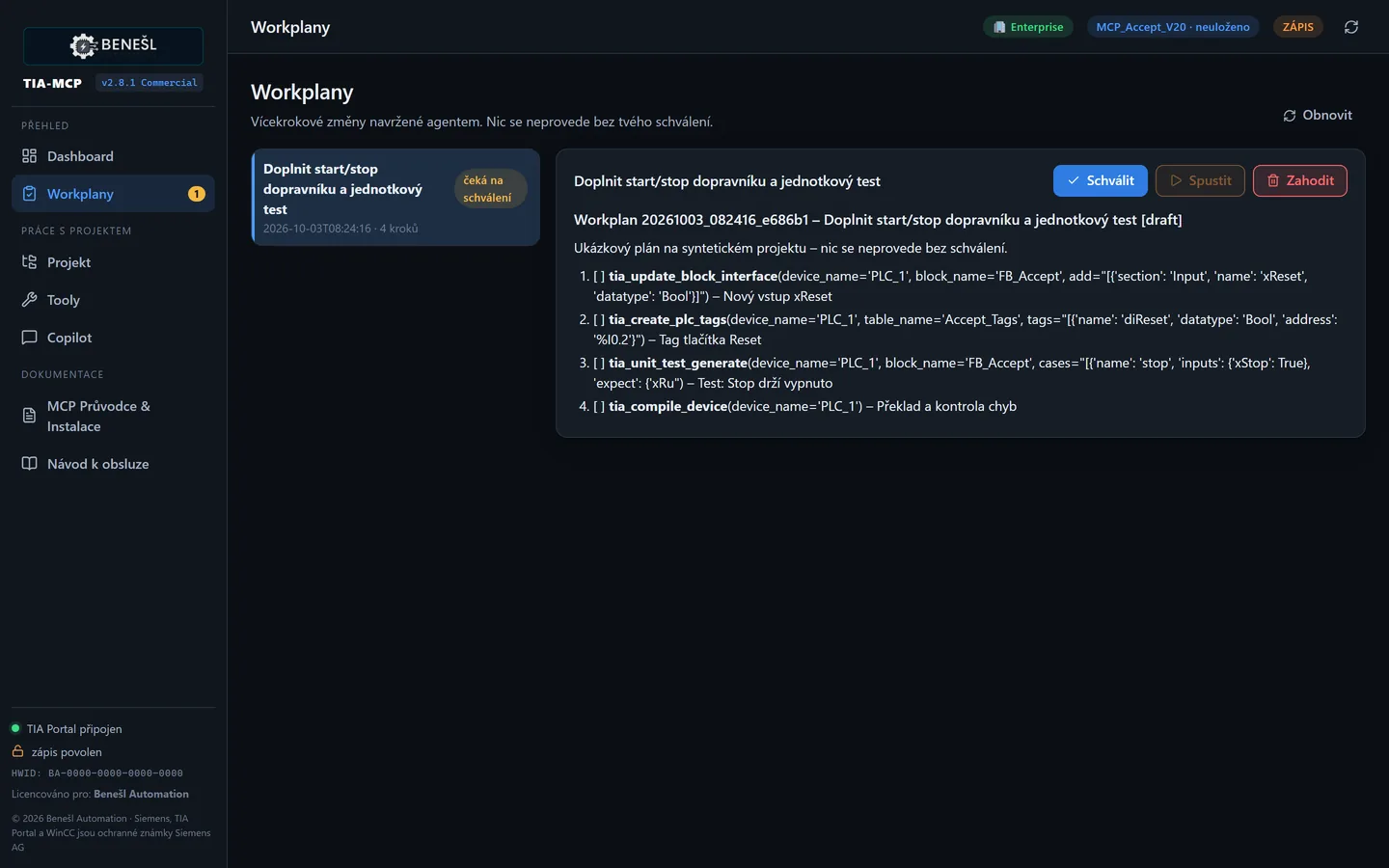This screenshot has width=1389, height=868.
Task: Click the Návod k obsluze book icon
Action: tap(30, 464)
